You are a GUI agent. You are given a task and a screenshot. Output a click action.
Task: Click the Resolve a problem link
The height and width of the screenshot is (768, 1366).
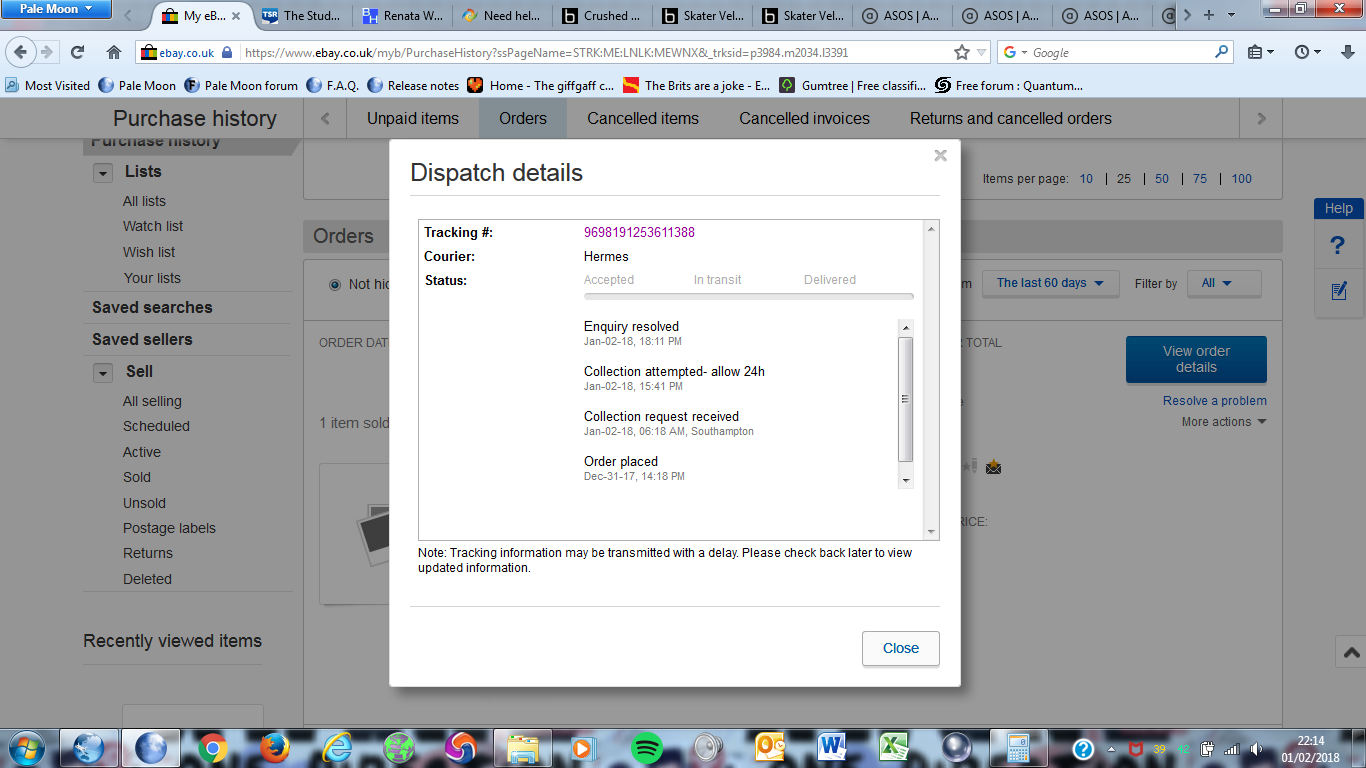(1214, 401)
